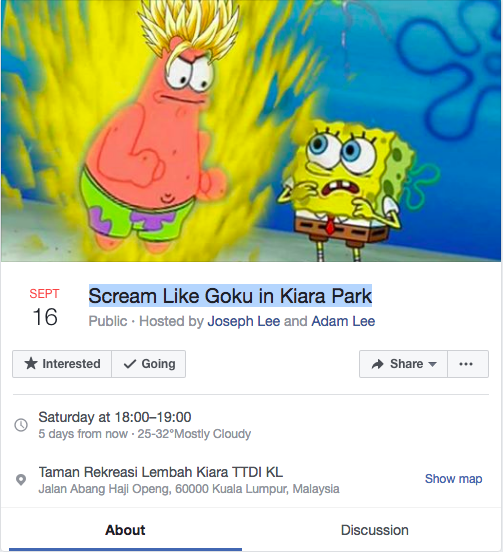Image resolution: width=503 pixels, height=552 pixels.
Task: Switch to the Discussion tab
Action: click(375, 530)
